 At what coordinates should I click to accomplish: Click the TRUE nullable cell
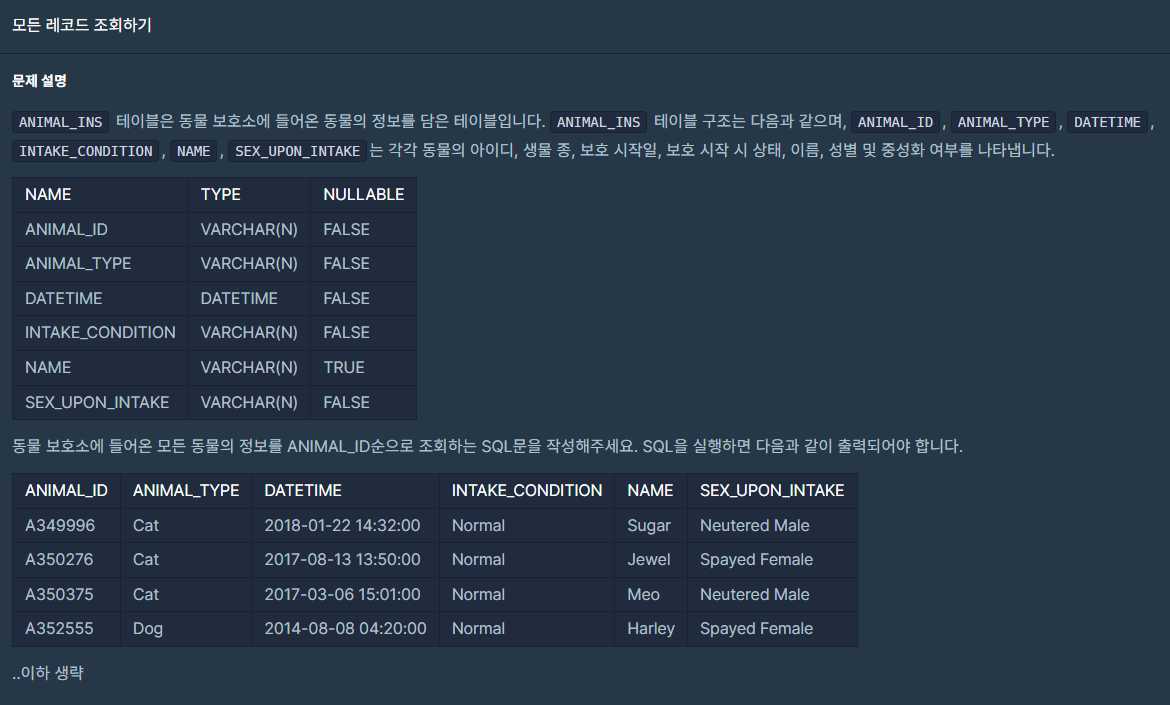pos(344,367)
